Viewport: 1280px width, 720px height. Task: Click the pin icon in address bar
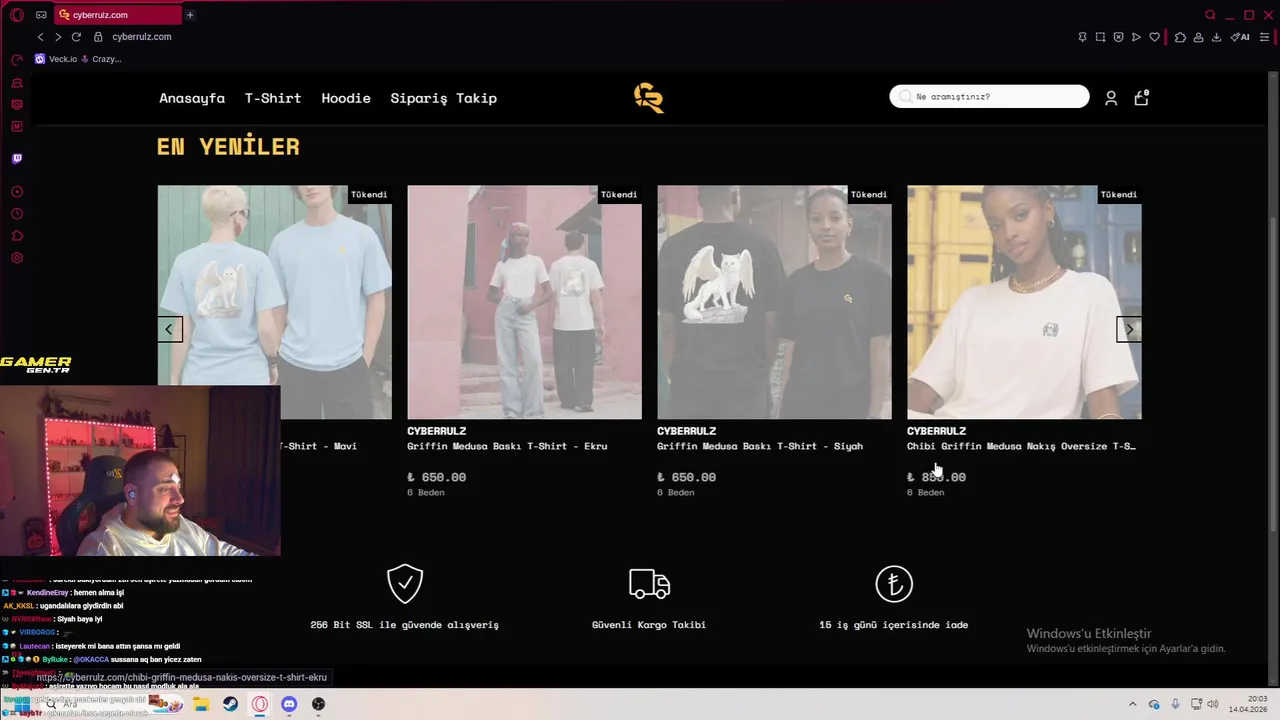click(x=1082, y=37)
